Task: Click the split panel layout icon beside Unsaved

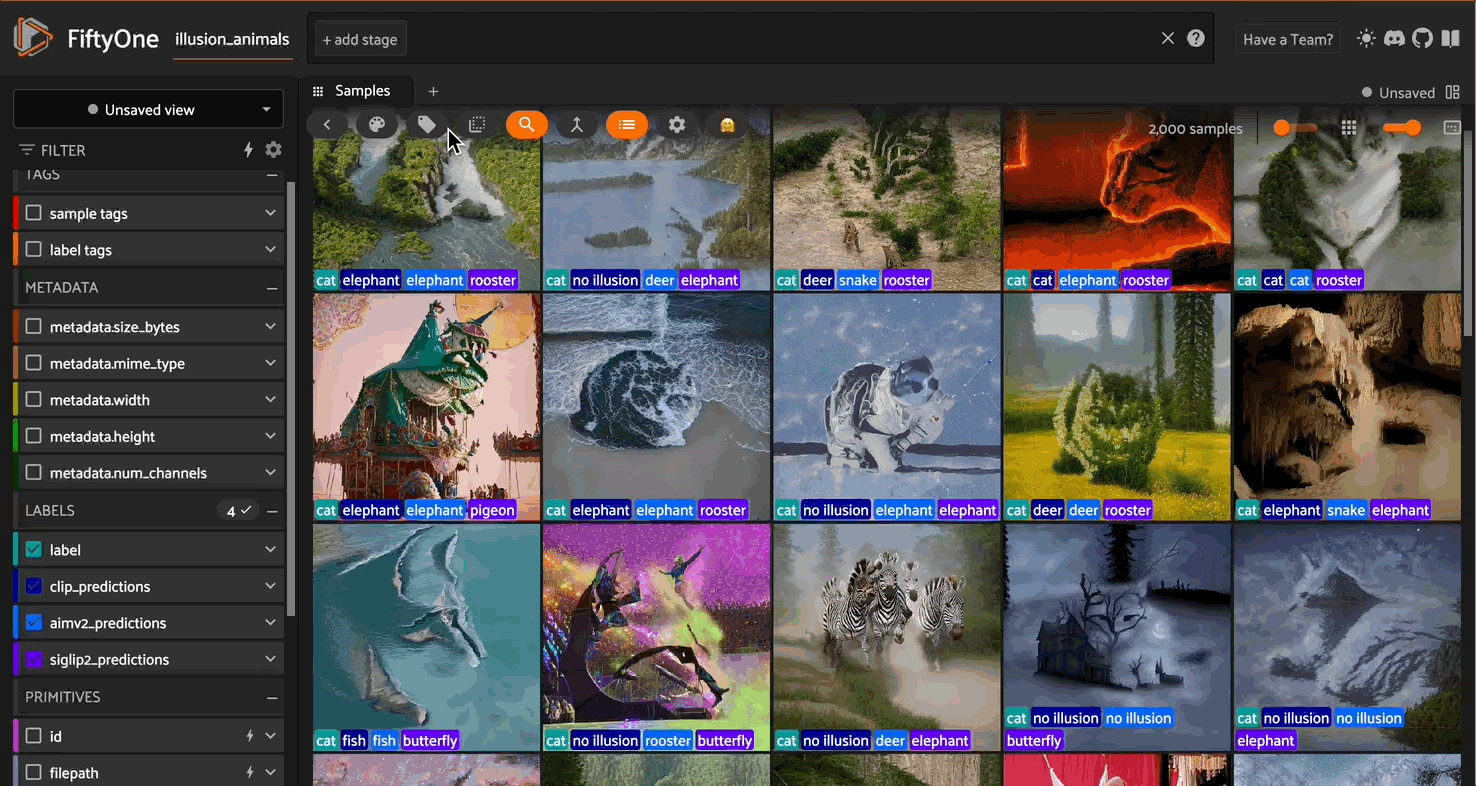Action: [1453, 92]
